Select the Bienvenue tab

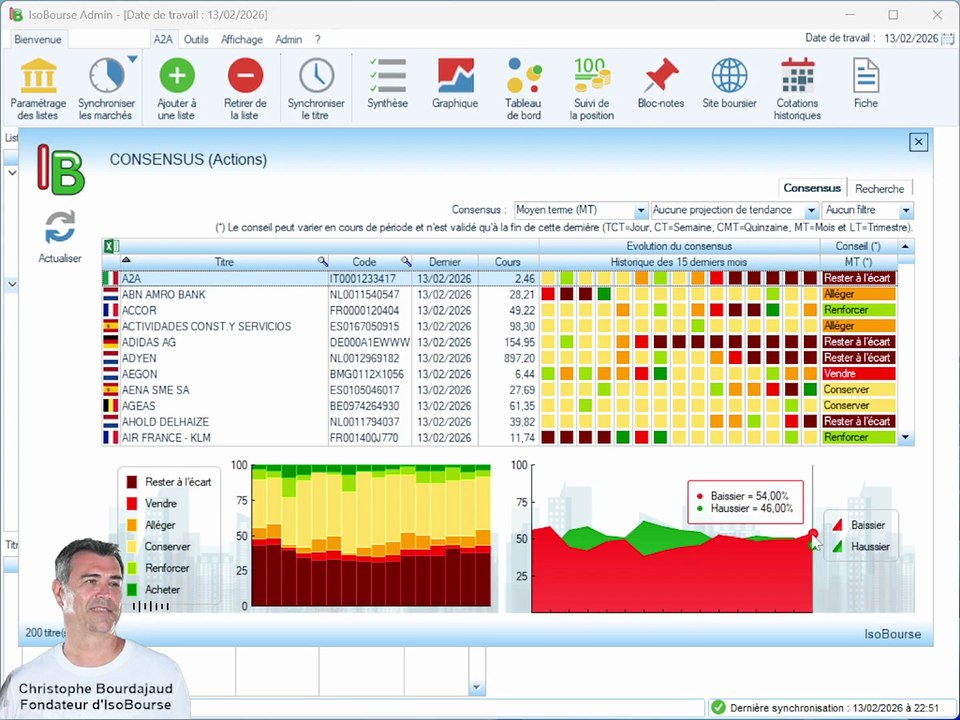[x=38, y=39]
